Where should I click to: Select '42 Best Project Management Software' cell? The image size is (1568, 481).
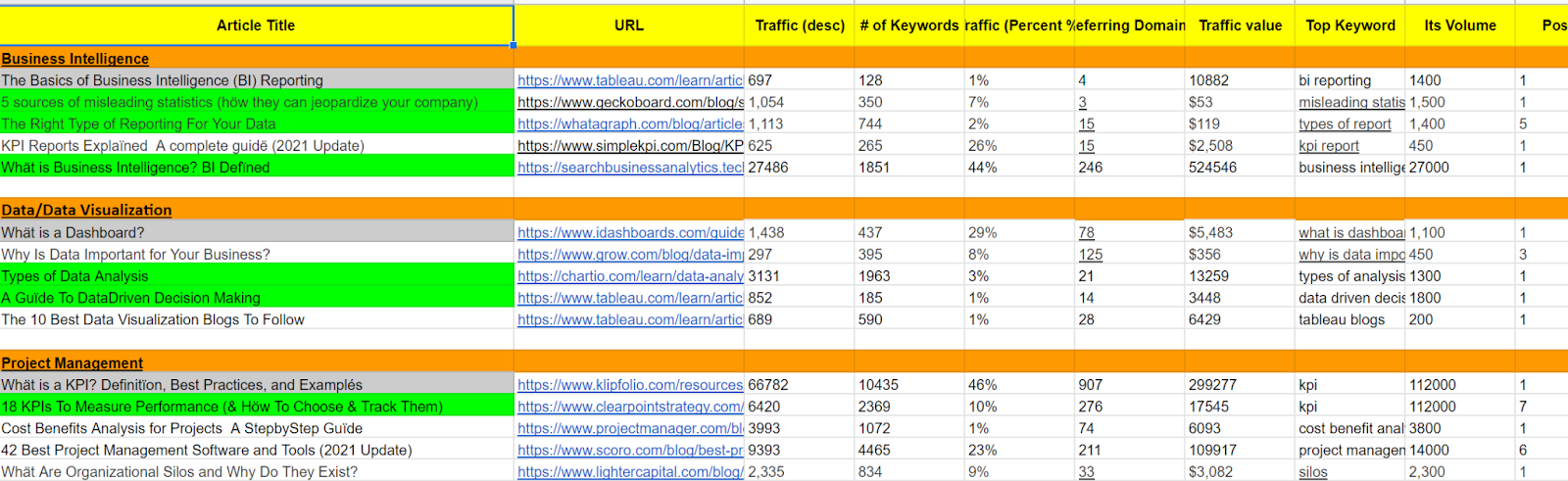257,450
